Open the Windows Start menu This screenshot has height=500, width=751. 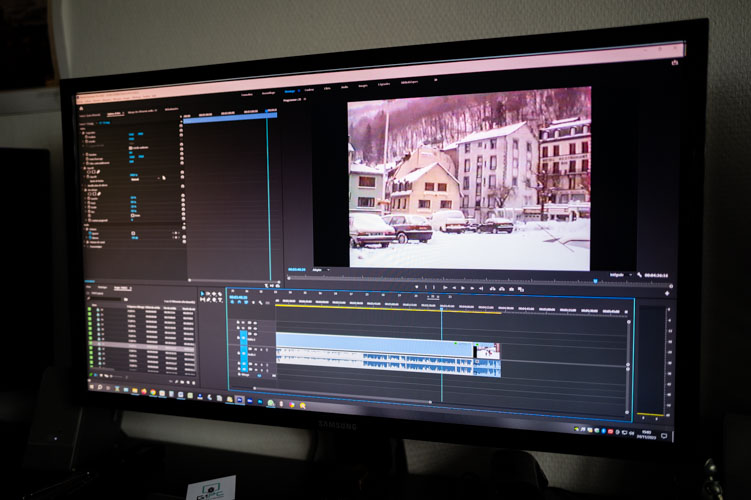point(91,387)
